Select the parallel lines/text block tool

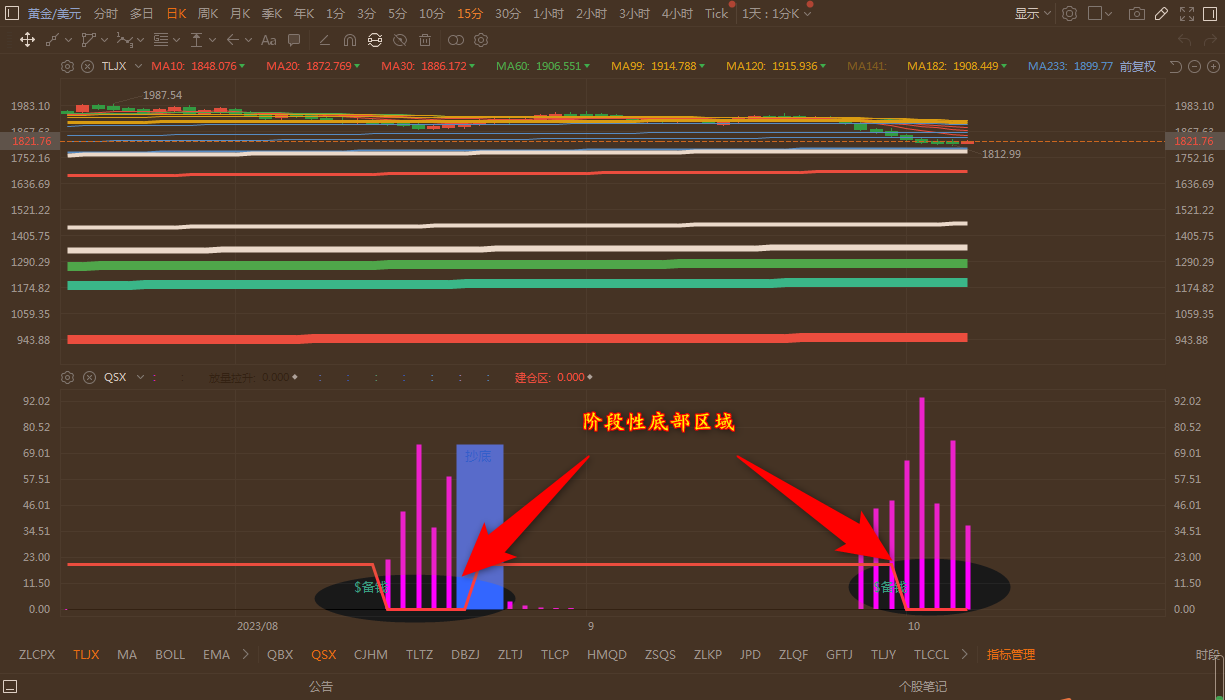[x=160, y=40]
